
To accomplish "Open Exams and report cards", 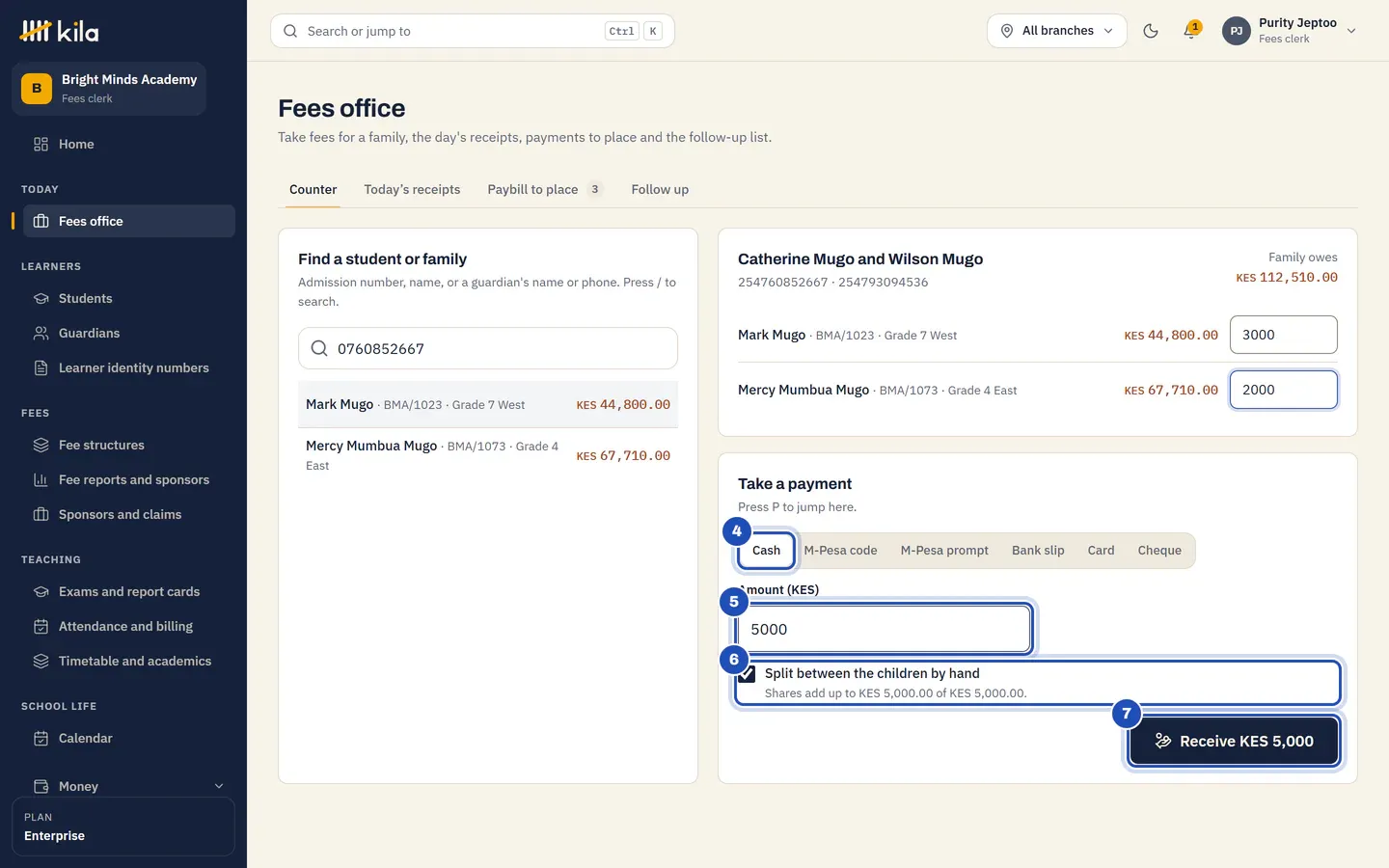I will click(x=129, y=591).
